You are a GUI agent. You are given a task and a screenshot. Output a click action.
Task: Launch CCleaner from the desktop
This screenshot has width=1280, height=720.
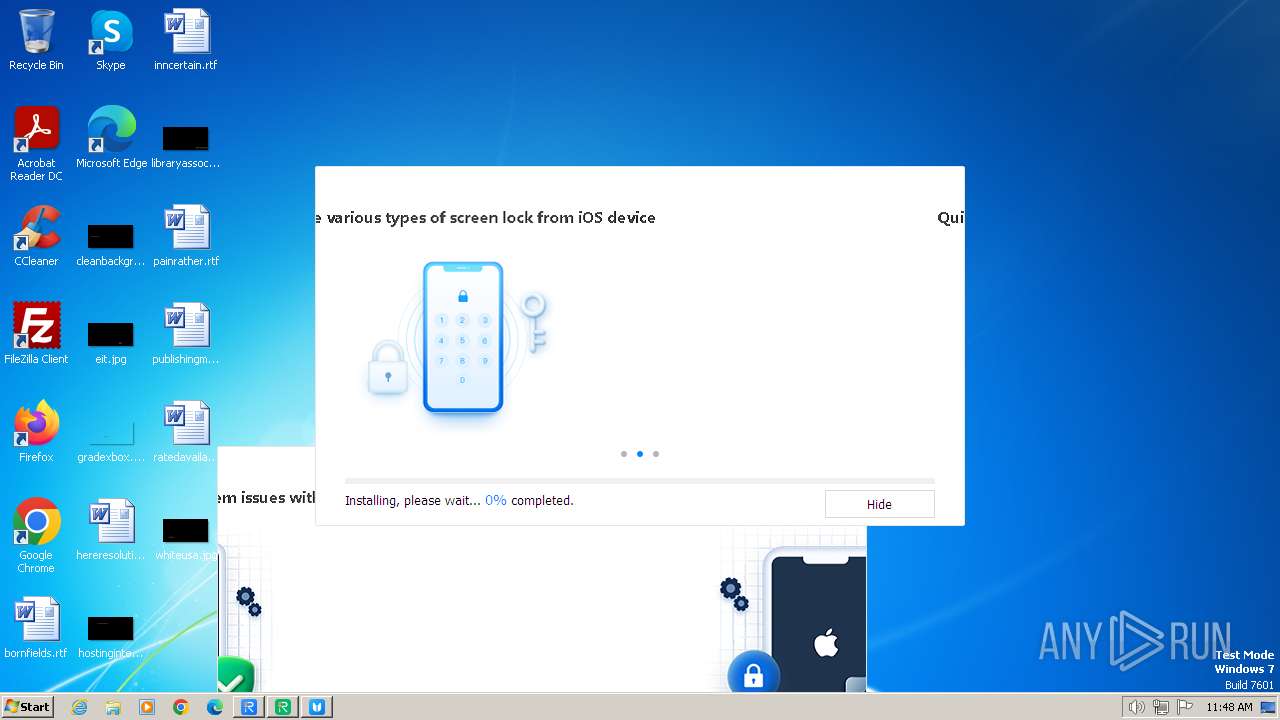[36, 236]
